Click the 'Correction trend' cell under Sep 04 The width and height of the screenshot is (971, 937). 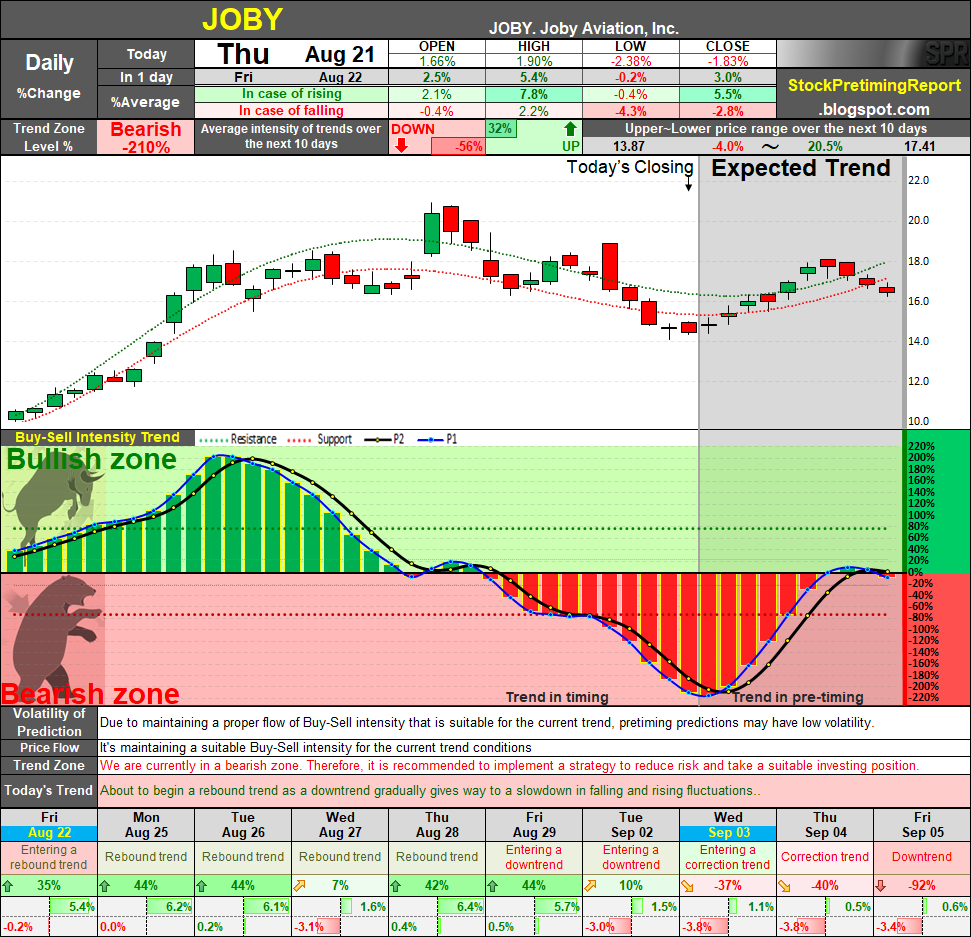[x=825, y=857]
